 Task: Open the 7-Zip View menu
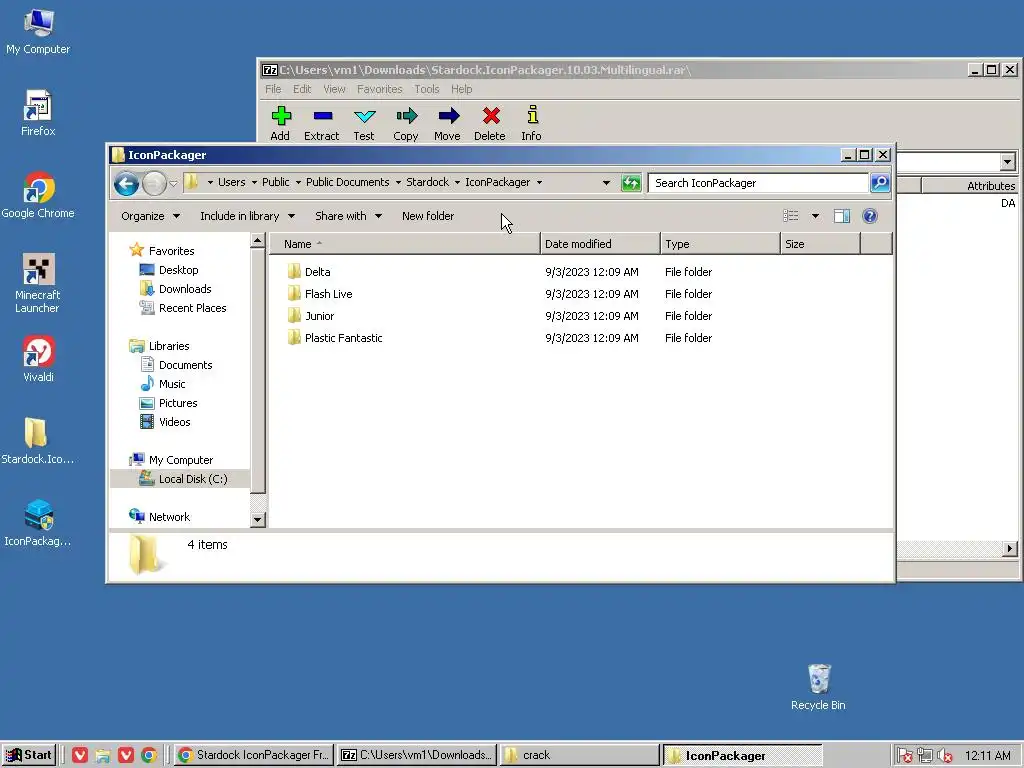pyautogui.click(x=334, y=89)
